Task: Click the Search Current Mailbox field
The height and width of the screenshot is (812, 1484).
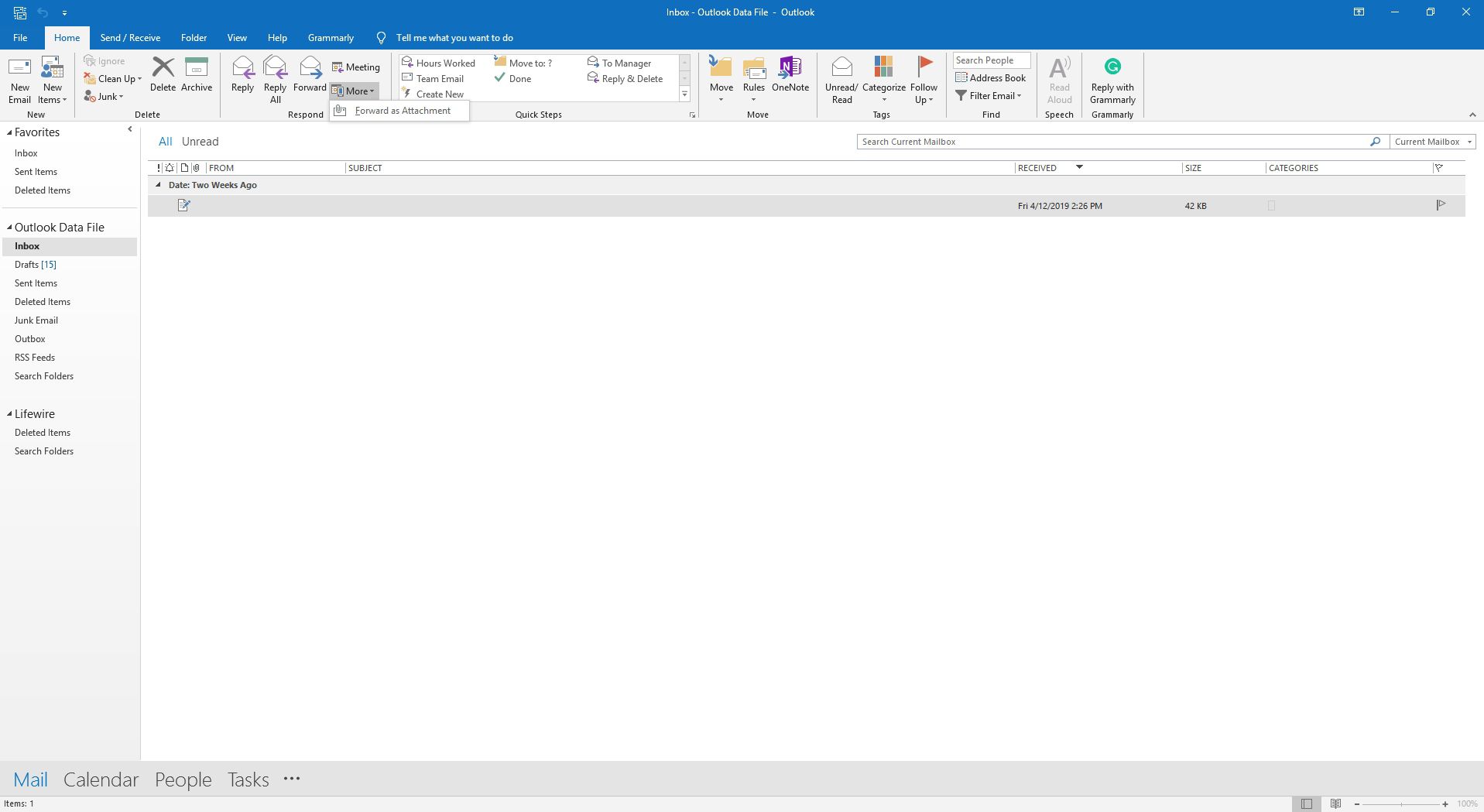Action: tap(1113, 142)
